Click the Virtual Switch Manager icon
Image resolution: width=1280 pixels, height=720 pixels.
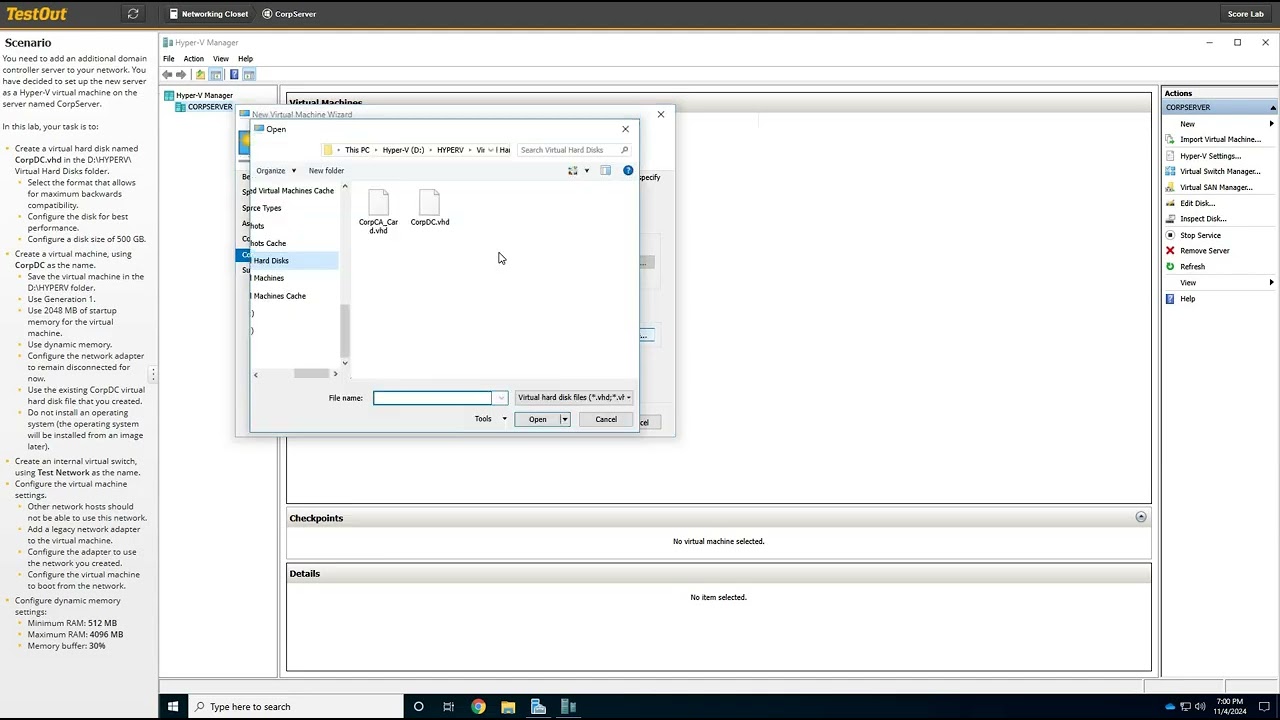(1170, 172)
